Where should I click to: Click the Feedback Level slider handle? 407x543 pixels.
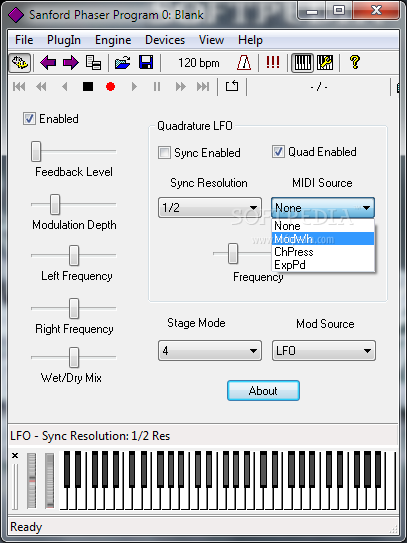click(x=36, y=151)
